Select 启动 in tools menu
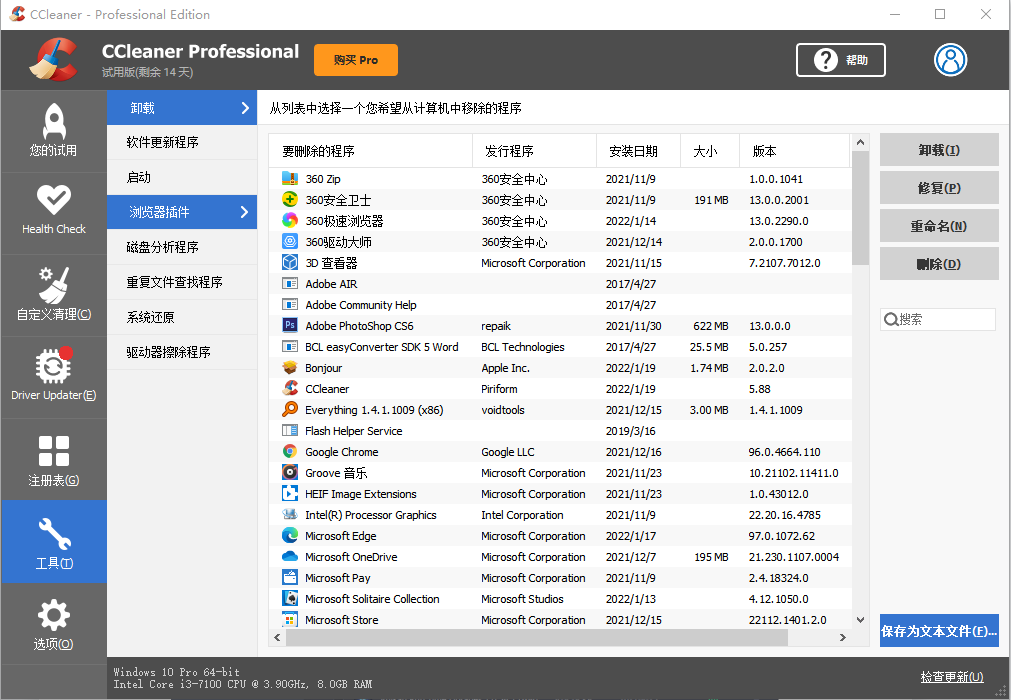Viewport: 1011px width, 700px height. pos(182,177)
